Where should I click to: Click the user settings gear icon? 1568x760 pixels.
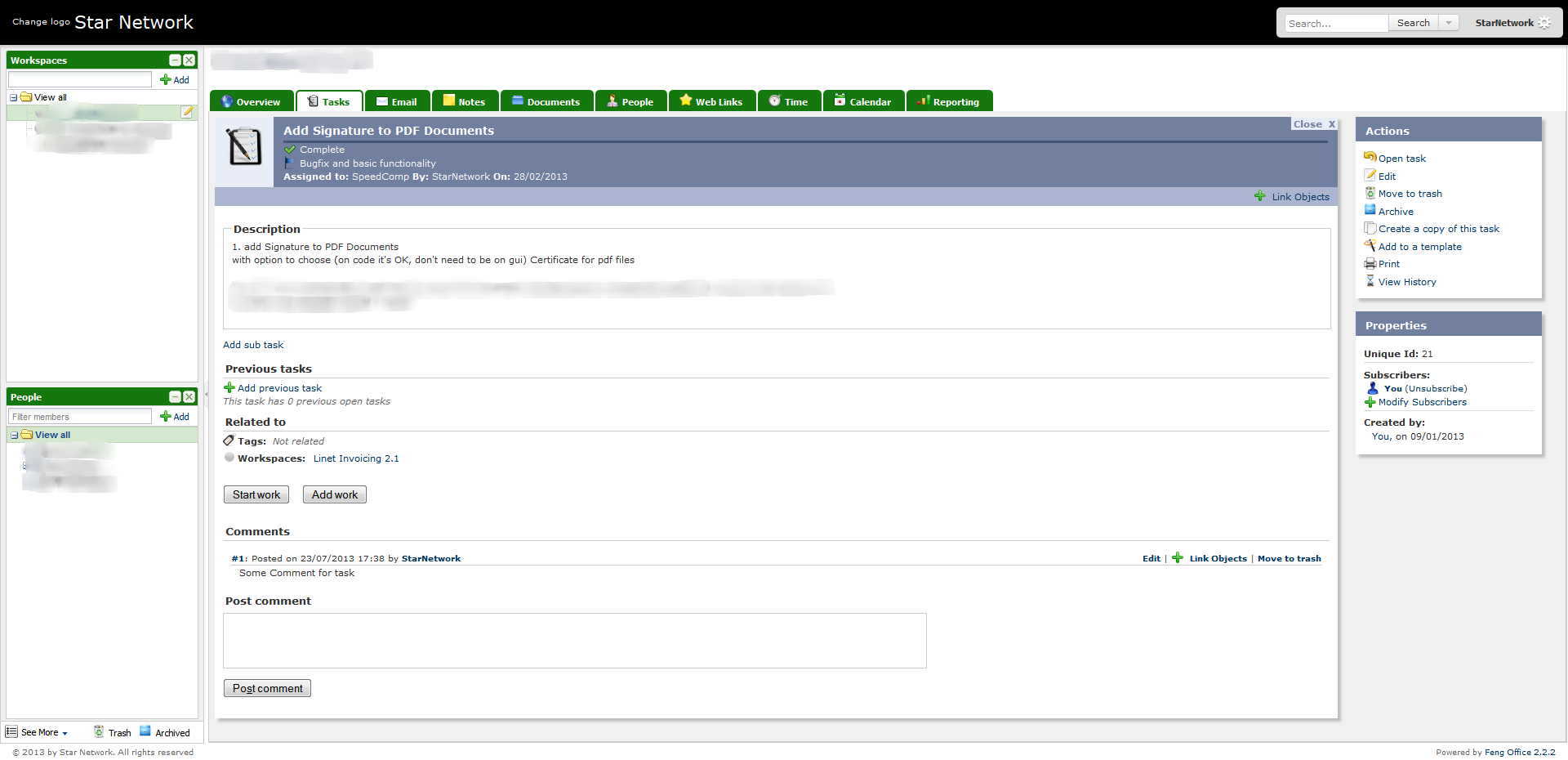(x=1544, y=23)
